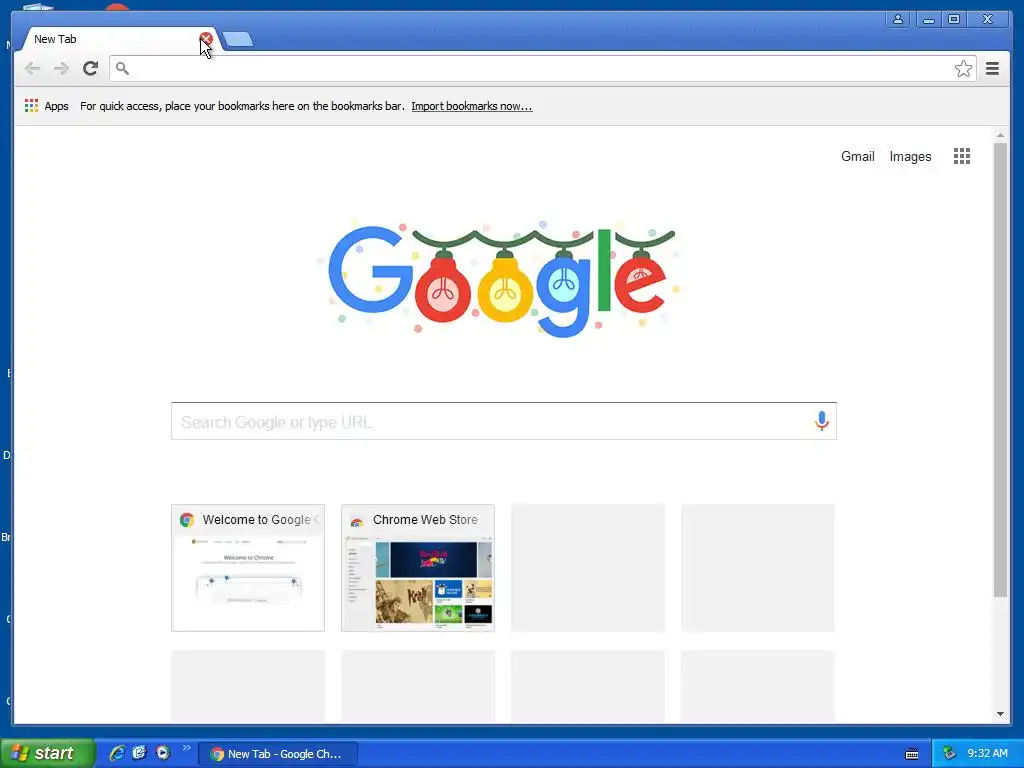Click the holiday lights Google doodle
The width and height of the screenshot is (1024, 768).
pyautogui.click(x=501, y=279)
